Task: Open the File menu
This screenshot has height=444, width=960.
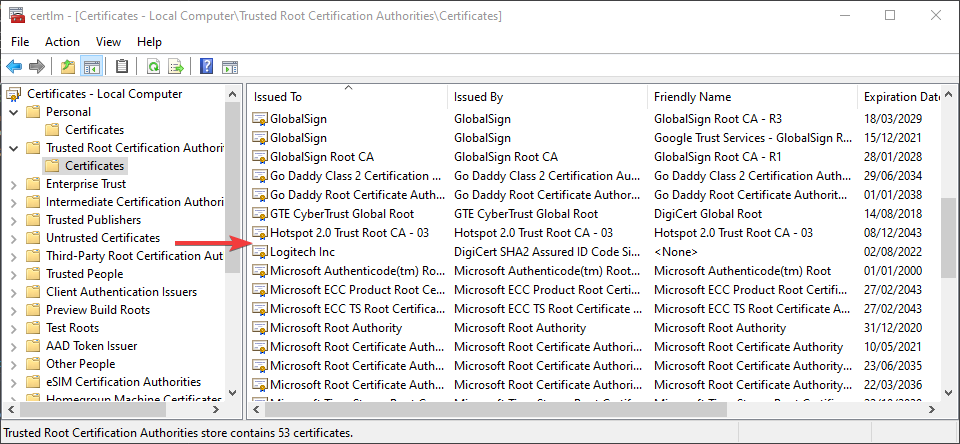Action: click(x=20, y=42)
